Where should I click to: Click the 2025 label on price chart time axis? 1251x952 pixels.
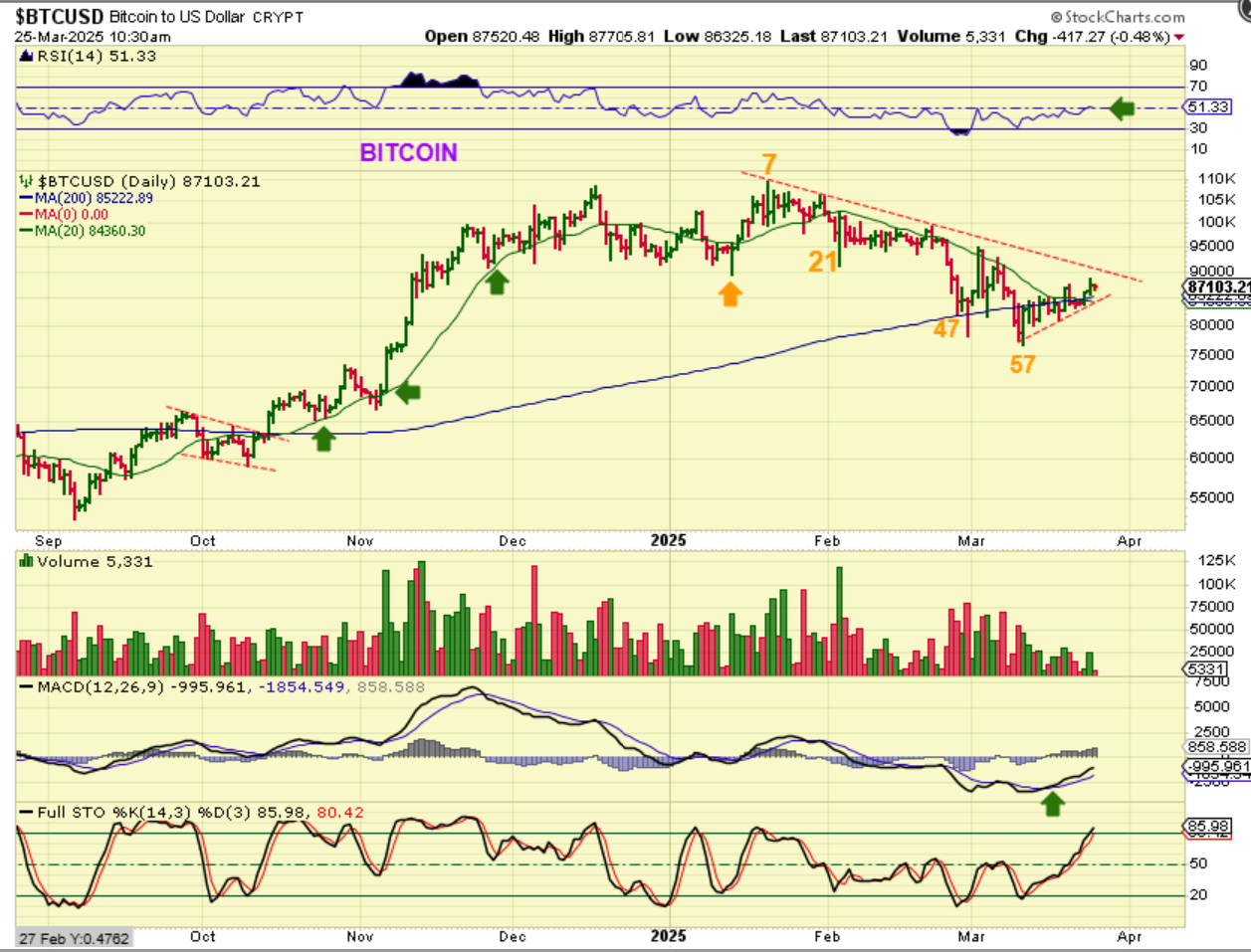(668, 540)
